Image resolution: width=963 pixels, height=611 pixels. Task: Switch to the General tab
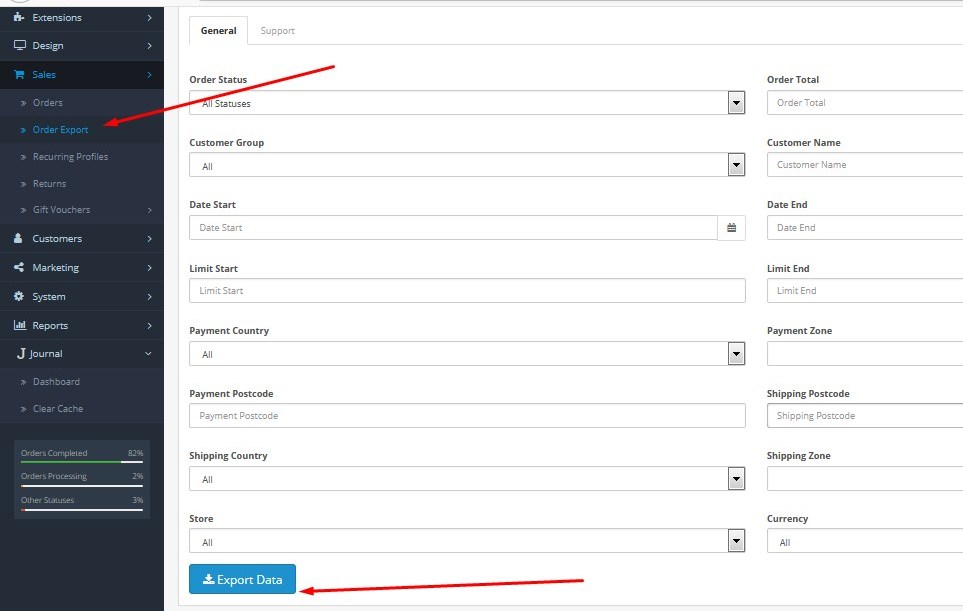point(218,31)
